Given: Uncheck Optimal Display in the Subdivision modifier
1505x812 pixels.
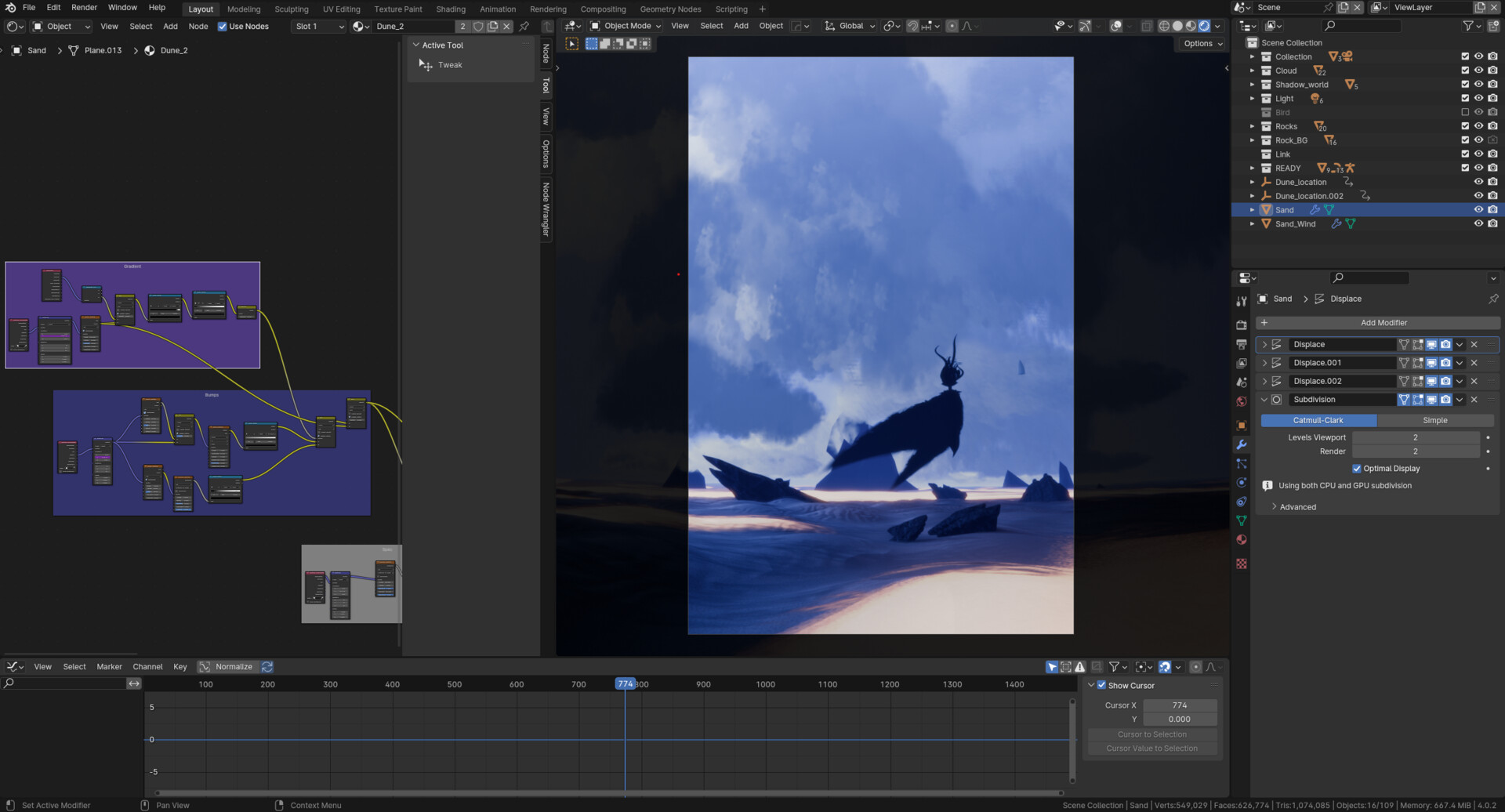Looking at the screenshot, I should (1357, 468).
